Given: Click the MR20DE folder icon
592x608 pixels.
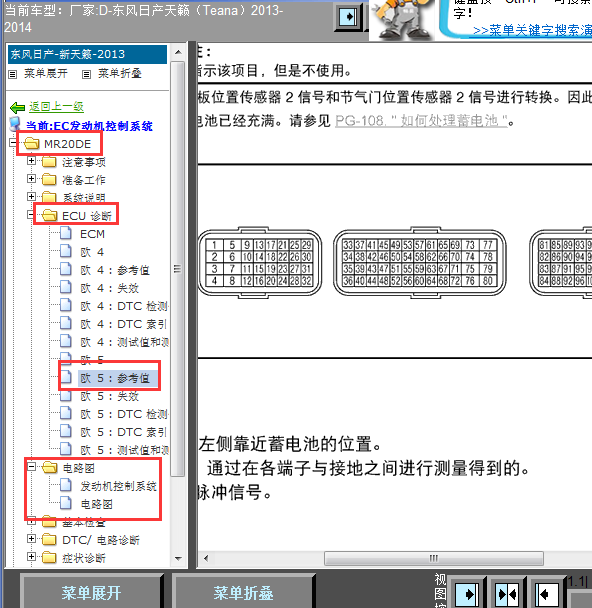Looking at the screenshot, I should 32,143.
